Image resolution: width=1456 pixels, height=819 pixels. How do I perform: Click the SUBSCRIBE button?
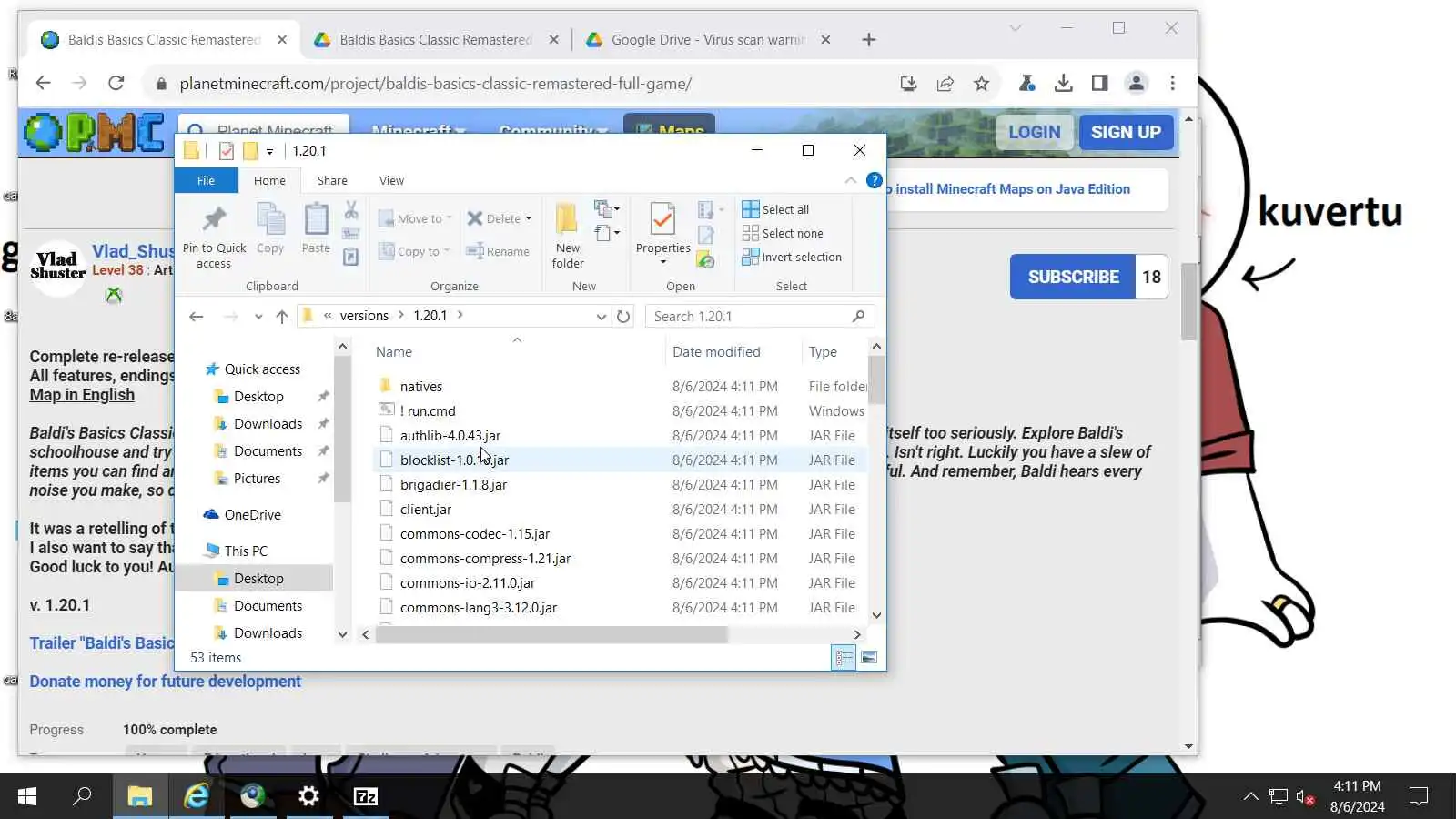[x=1073, y=277]
